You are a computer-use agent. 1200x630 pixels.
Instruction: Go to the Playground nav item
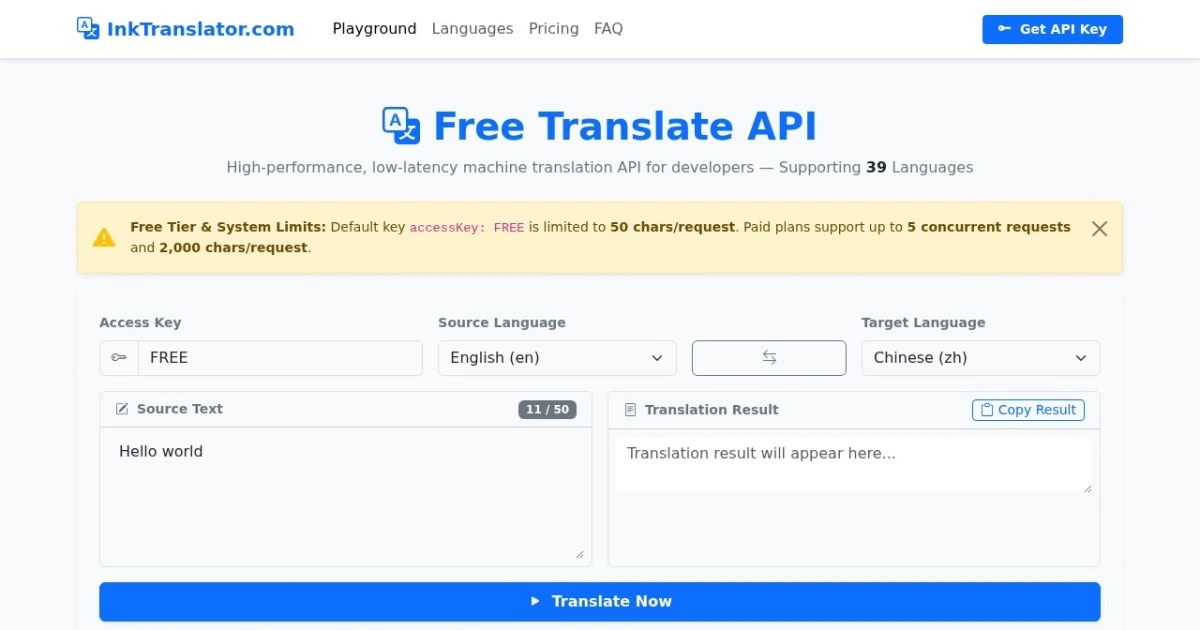tap(374, 29)
